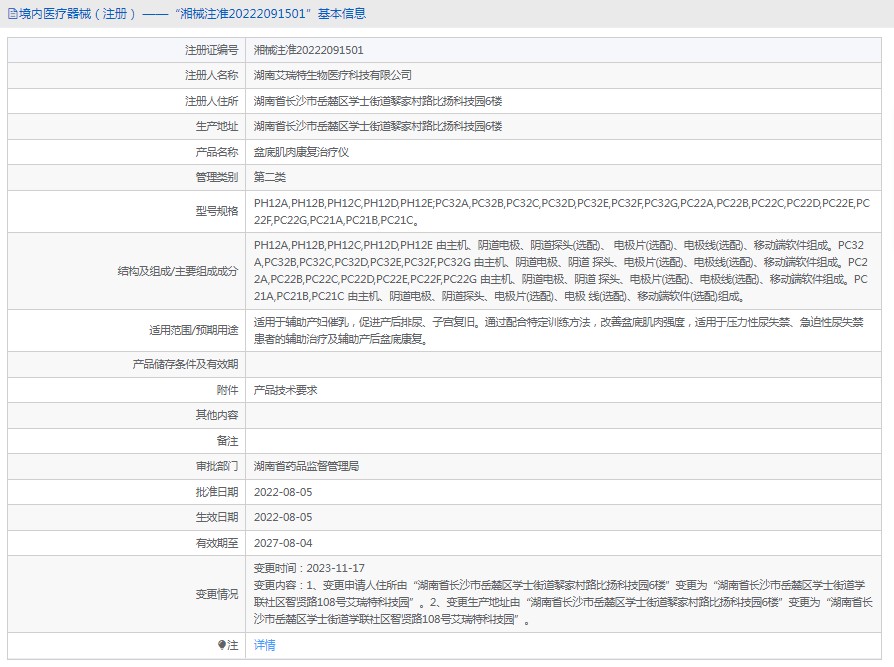Click the 注册人住所 row label
Image resolution: width=894 pixels, height=667 pixels.
pyautogui.click(x=212, y=101)
